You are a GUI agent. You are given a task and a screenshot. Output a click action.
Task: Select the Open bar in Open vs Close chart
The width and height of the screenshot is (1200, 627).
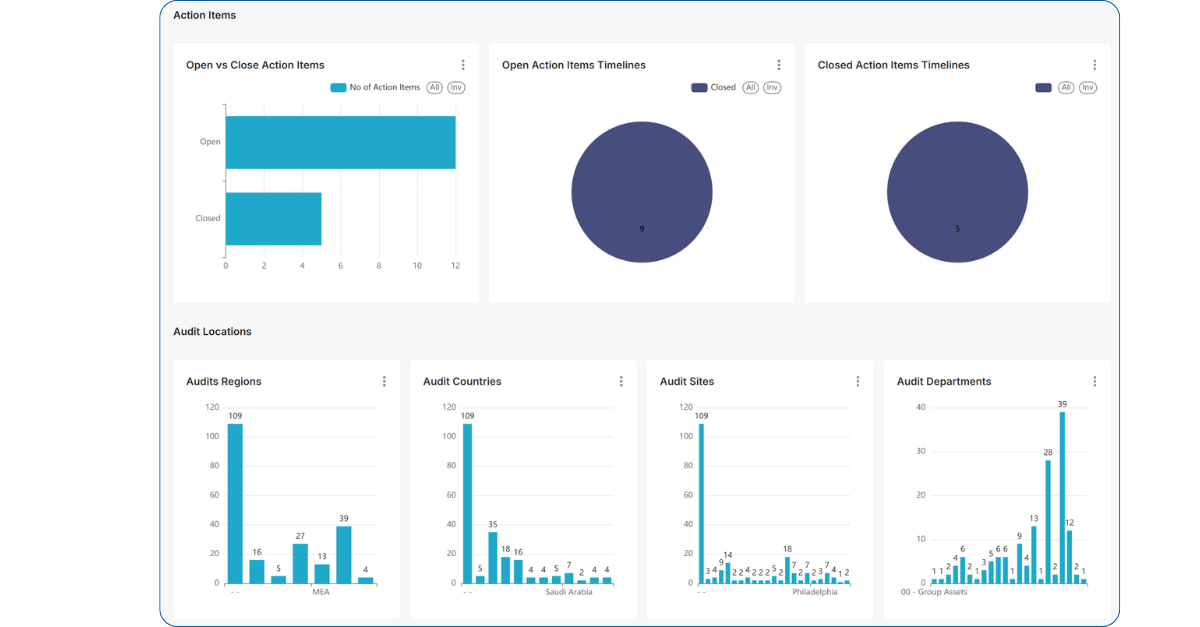tap(340, 141)
